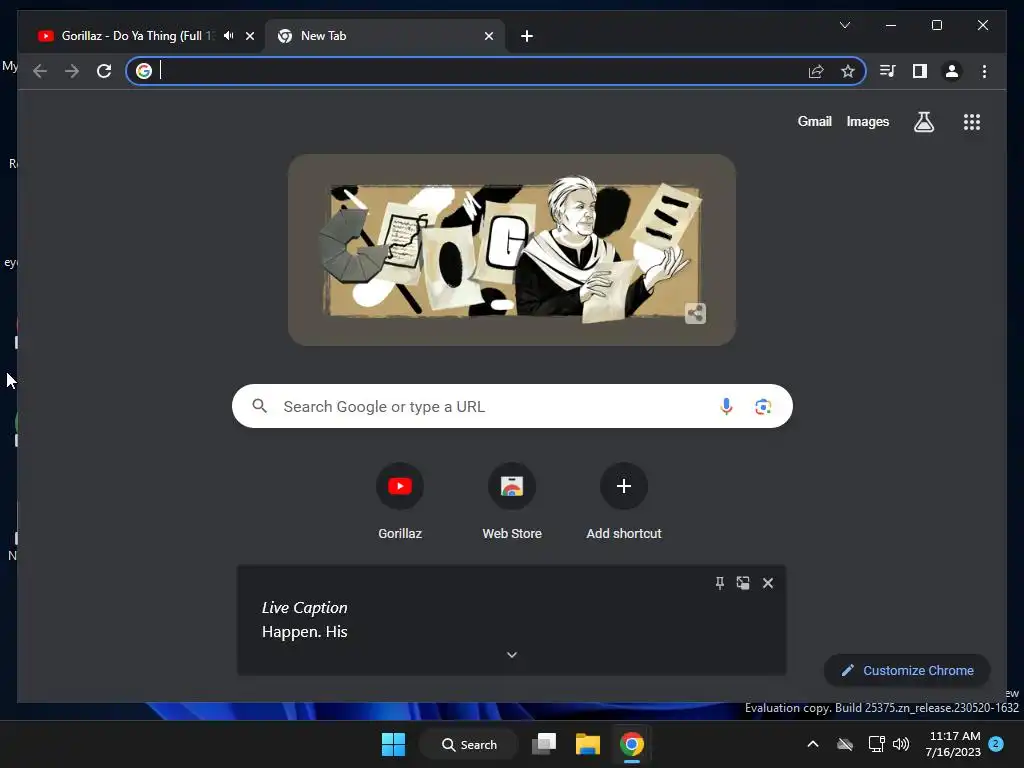Viewport: 1024px width, 768px height.
Task: Click the Google icon in address bar
Action: pos(144,71)
